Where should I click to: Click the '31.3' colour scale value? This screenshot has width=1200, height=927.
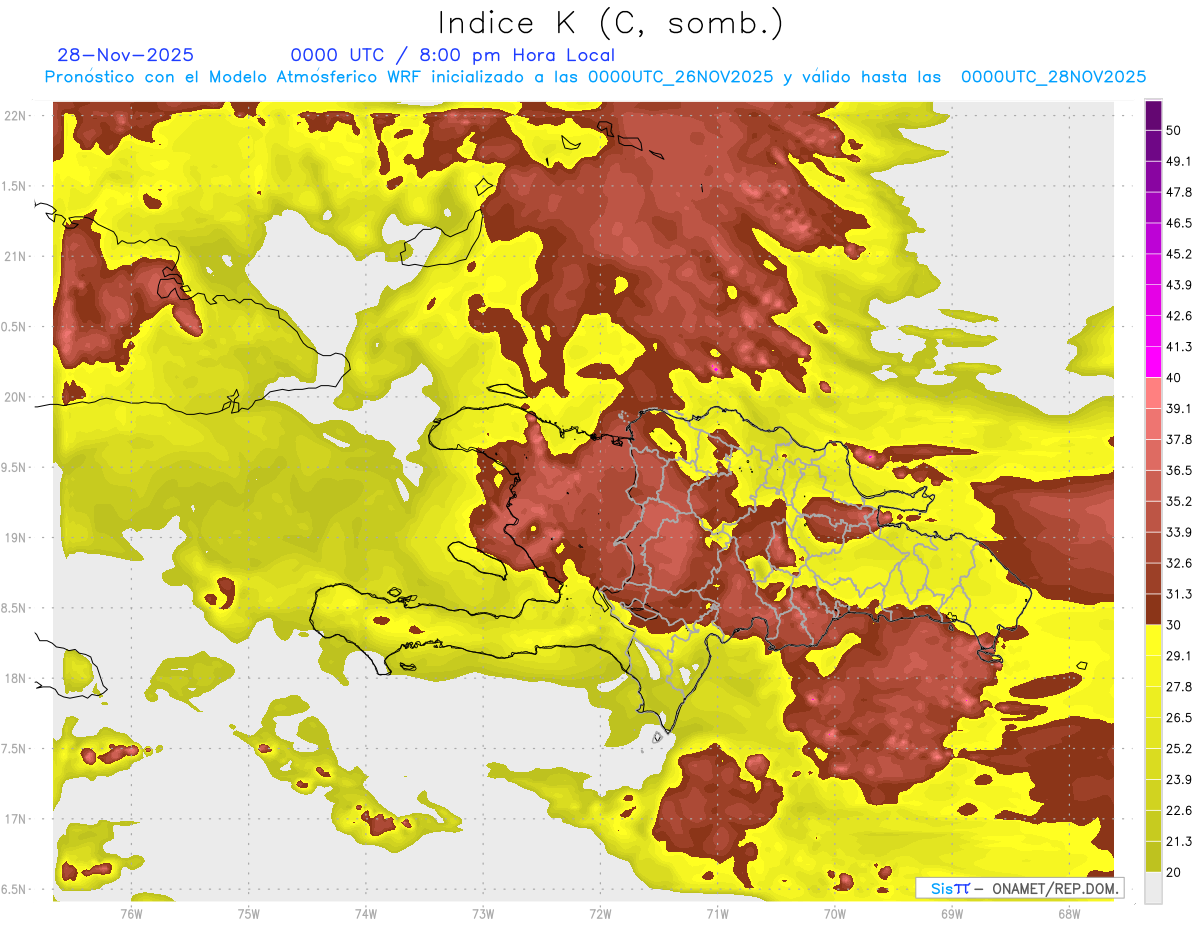1179,594
